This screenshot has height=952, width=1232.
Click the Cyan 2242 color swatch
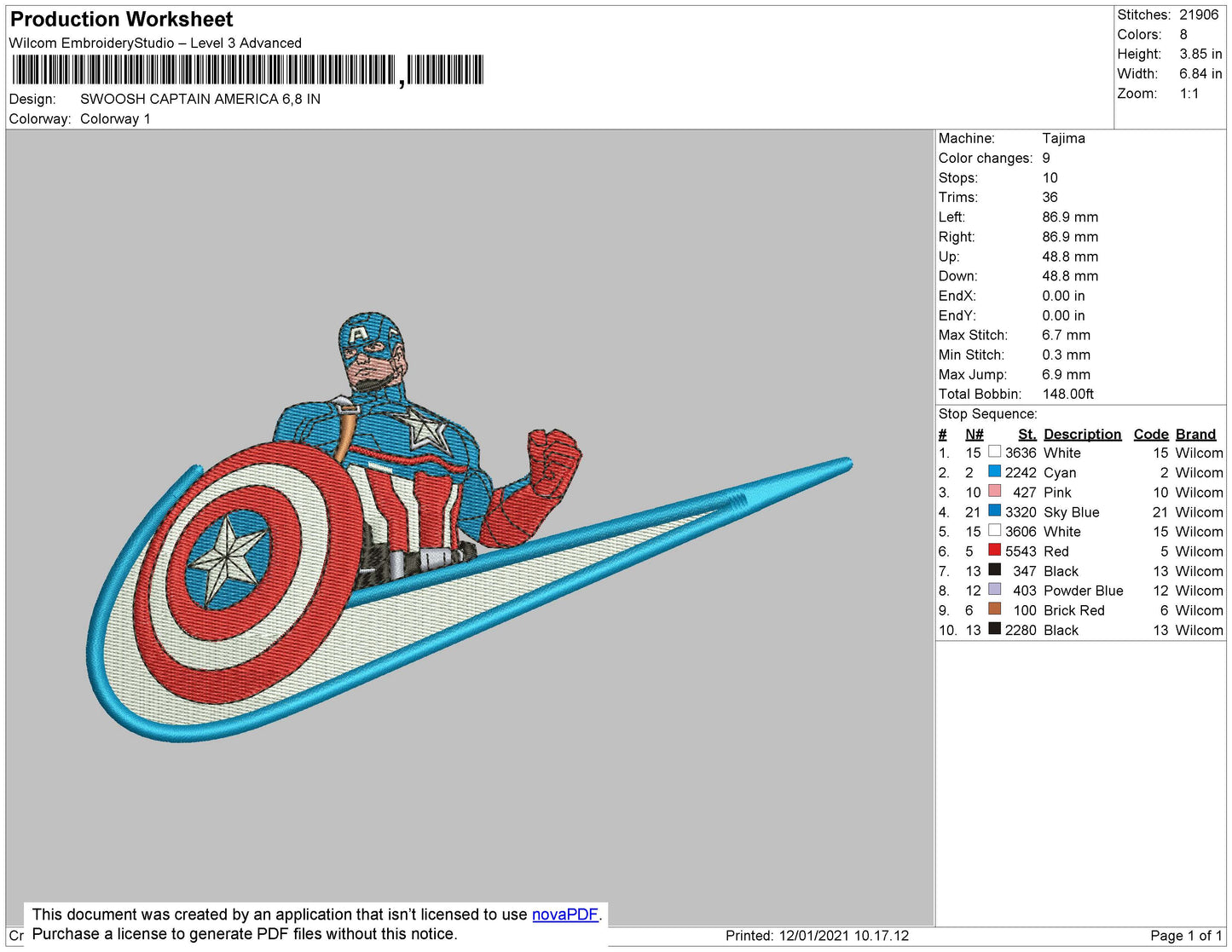point(994,471)
